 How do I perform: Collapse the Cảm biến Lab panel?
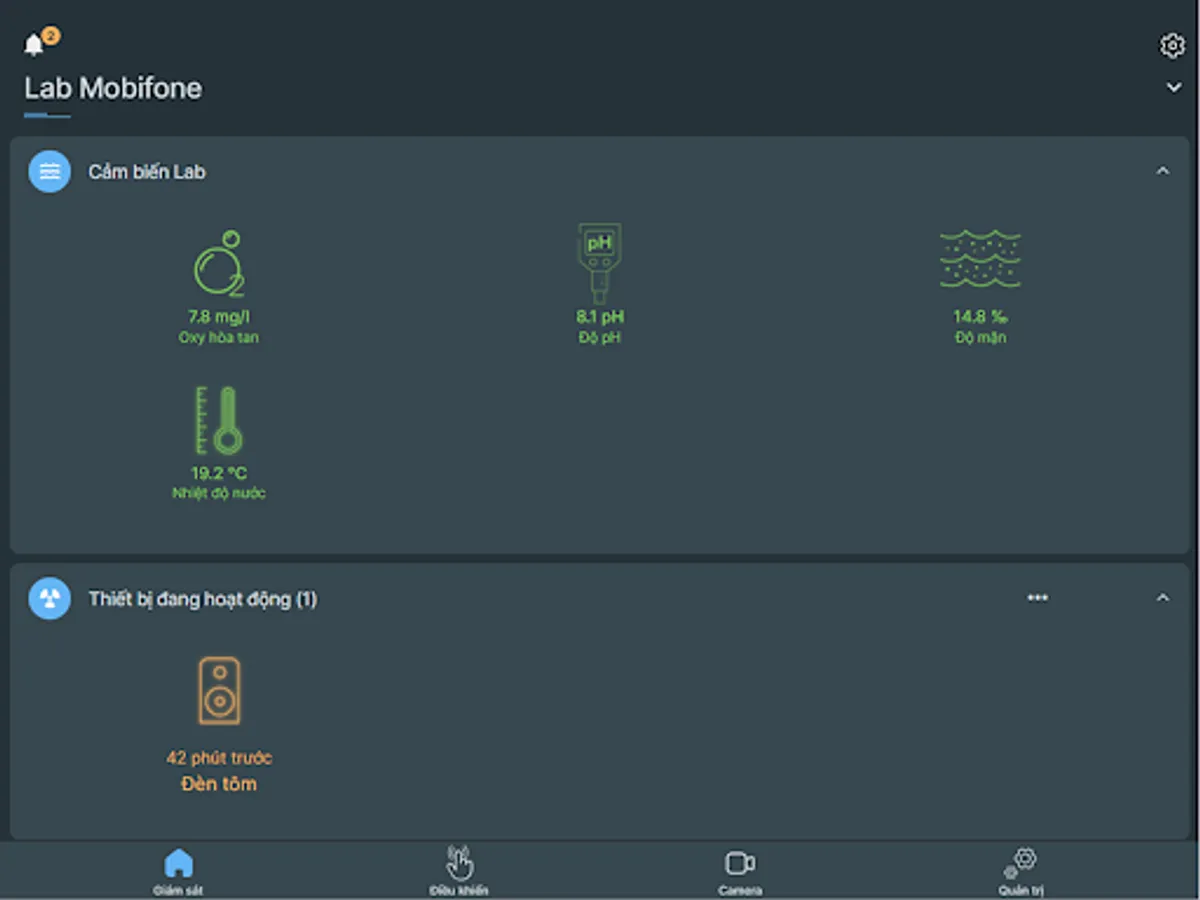point(1162,171)
